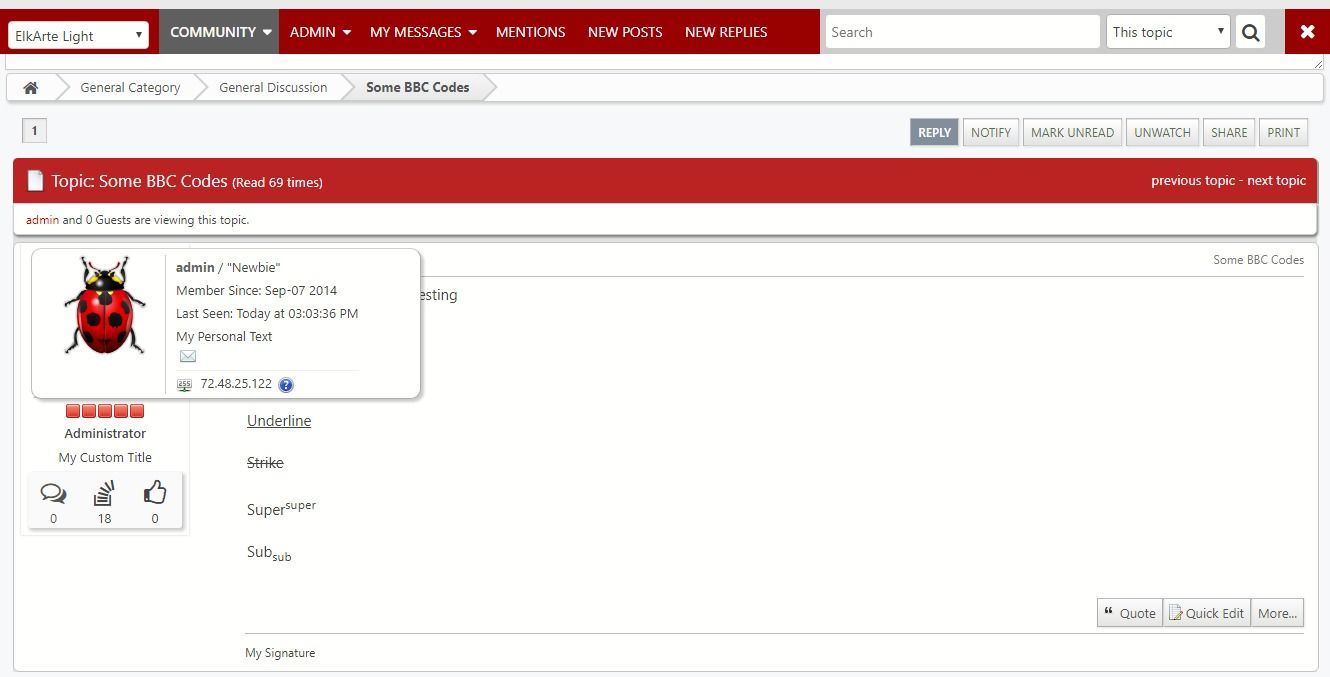Viewport: 1330px width, 677px height.
Task: Click the Notify button
Action: [991, 132]
